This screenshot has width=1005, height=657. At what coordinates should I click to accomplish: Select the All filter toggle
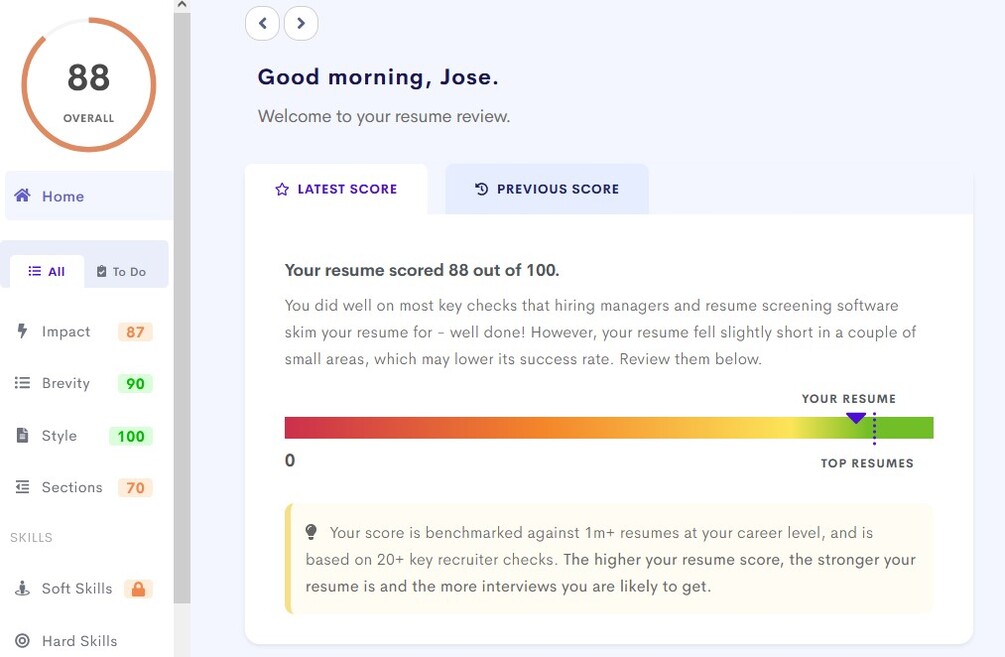[x=47, y=271]
